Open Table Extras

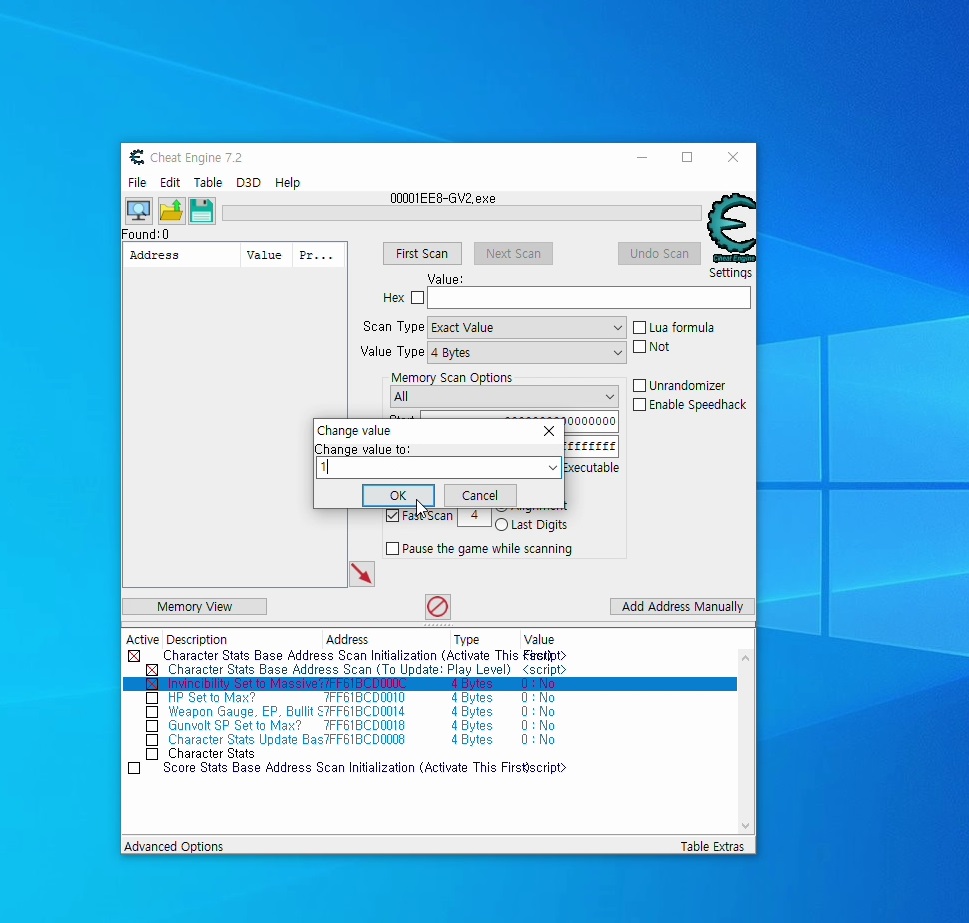[712, 846]
